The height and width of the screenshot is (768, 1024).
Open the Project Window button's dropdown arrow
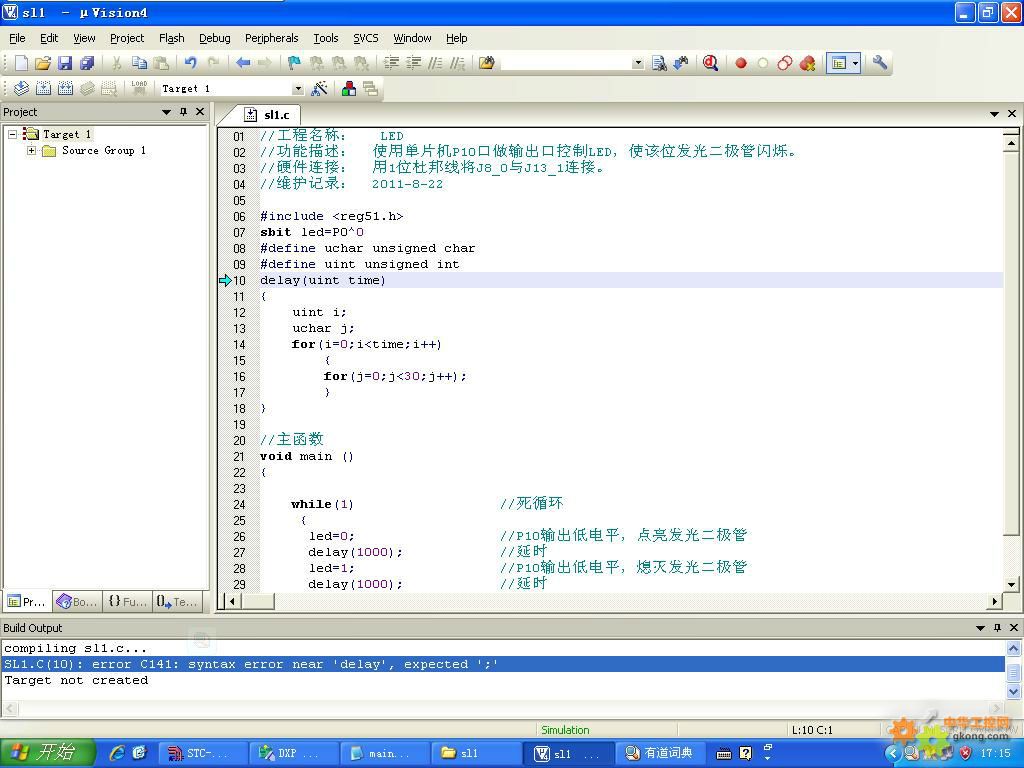tap(856, 63)
